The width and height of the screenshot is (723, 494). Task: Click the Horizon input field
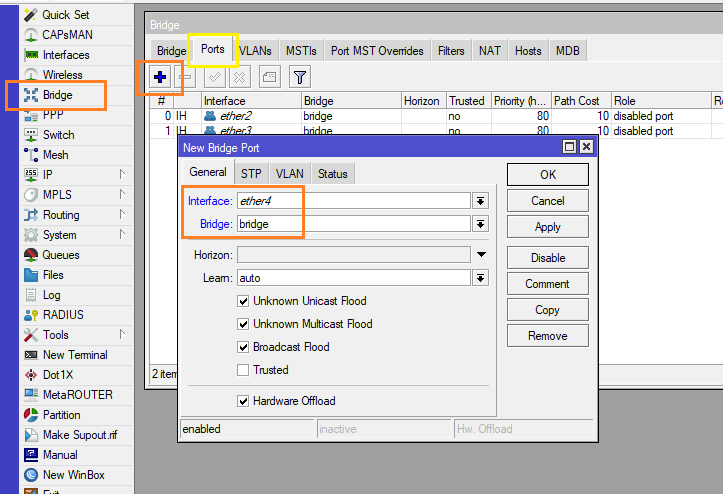(353, 255)
